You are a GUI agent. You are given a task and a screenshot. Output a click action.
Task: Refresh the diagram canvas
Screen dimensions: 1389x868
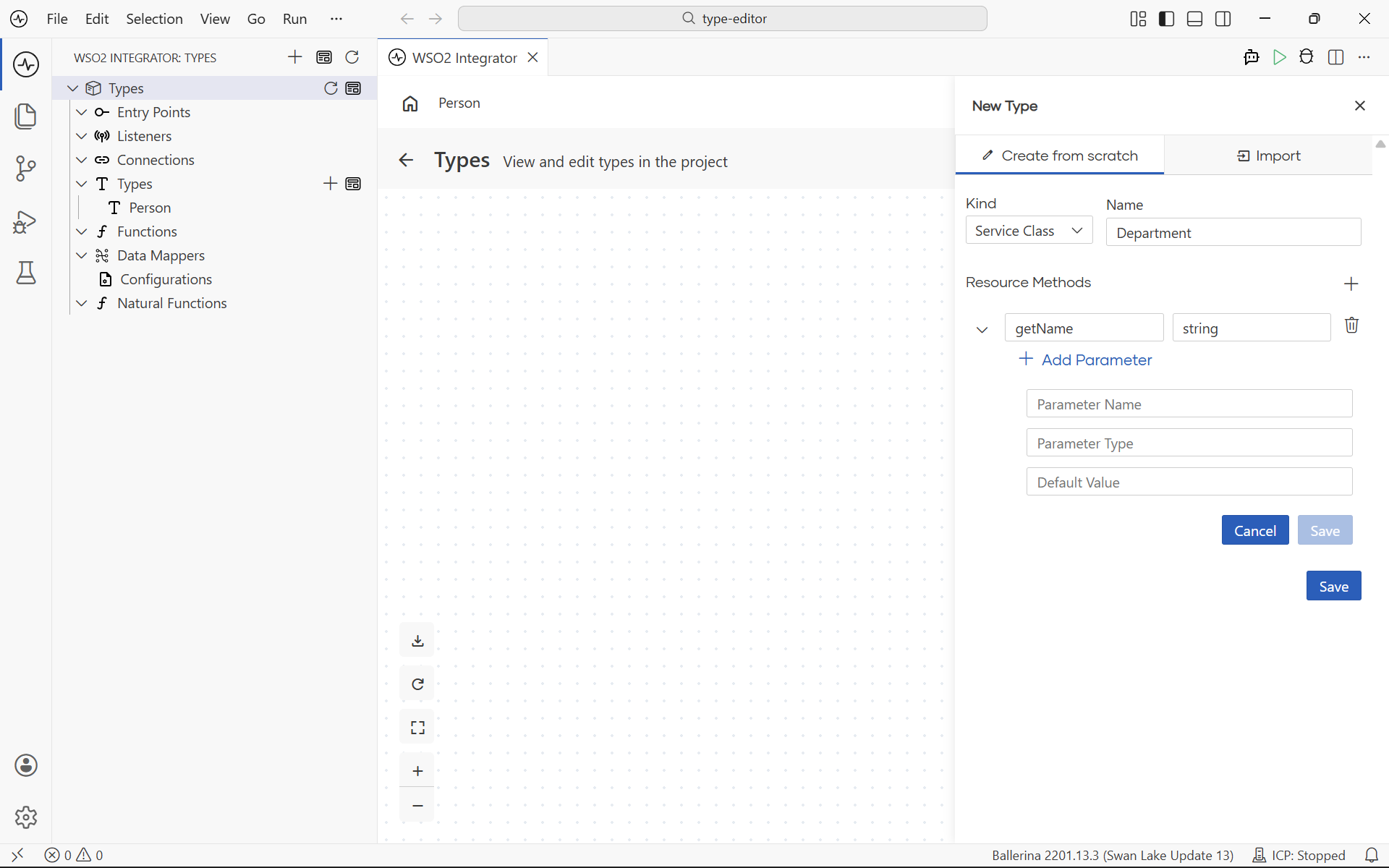[x=417, y=684]
